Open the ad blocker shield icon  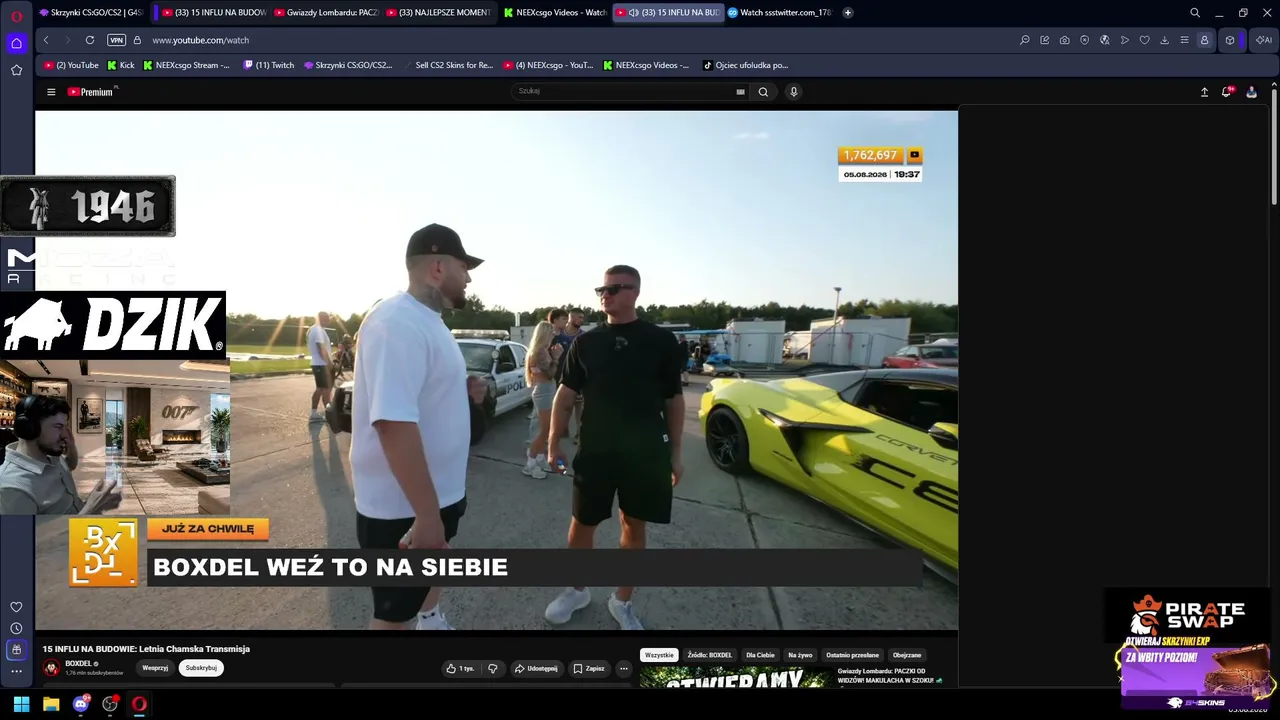point(1085,40)
